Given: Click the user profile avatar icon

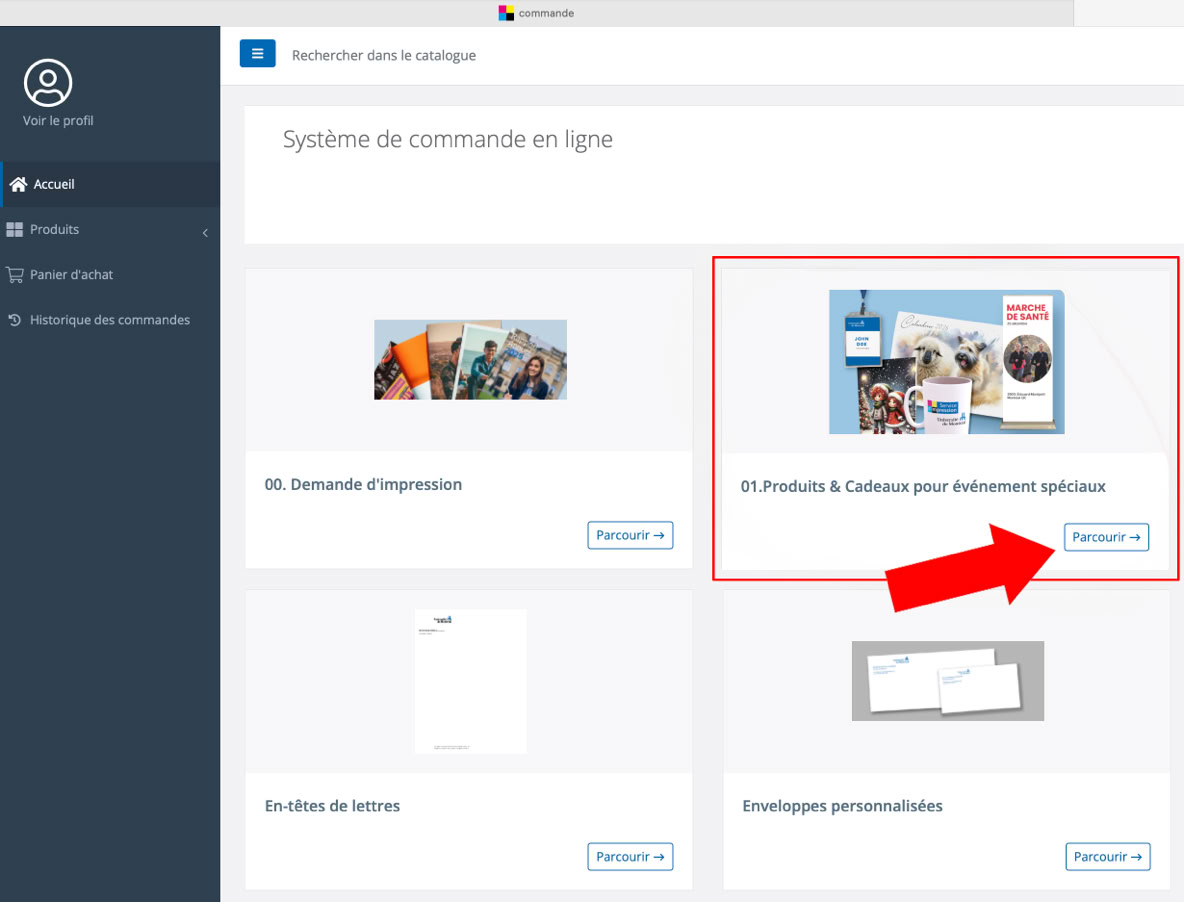Looking at the screenshot, I should click(48, 83).
